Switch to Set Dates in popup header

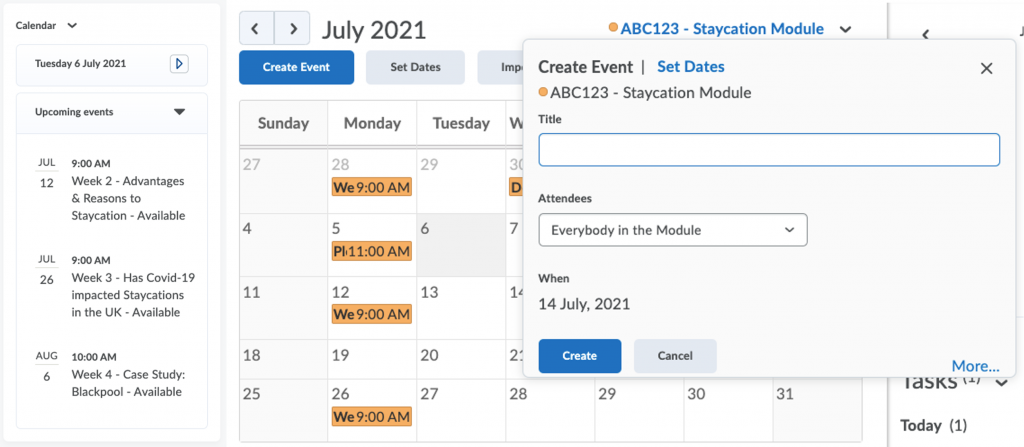coord(690,67)
